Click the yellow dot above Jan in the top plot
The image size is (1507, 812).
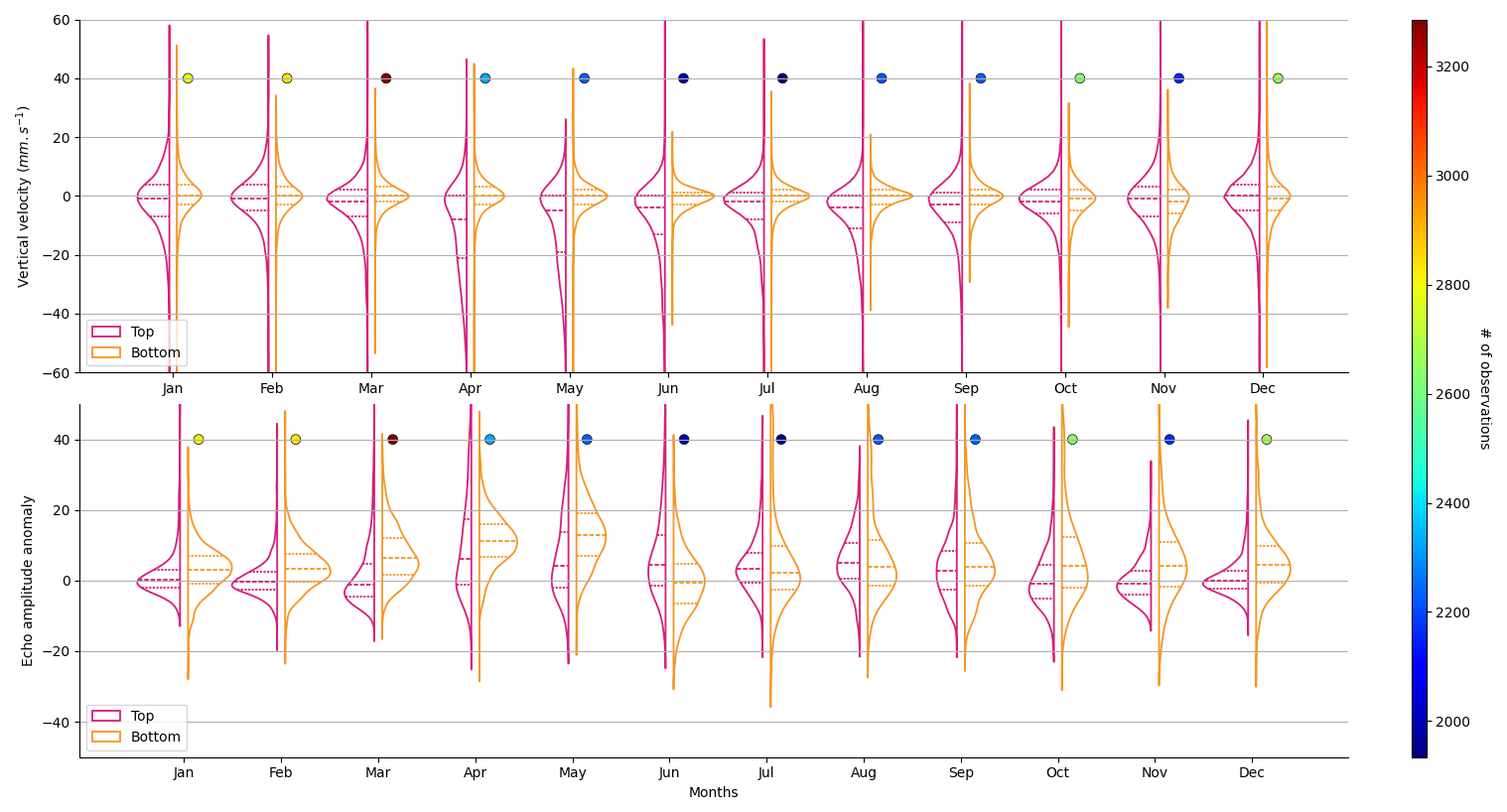coord(188,78)
